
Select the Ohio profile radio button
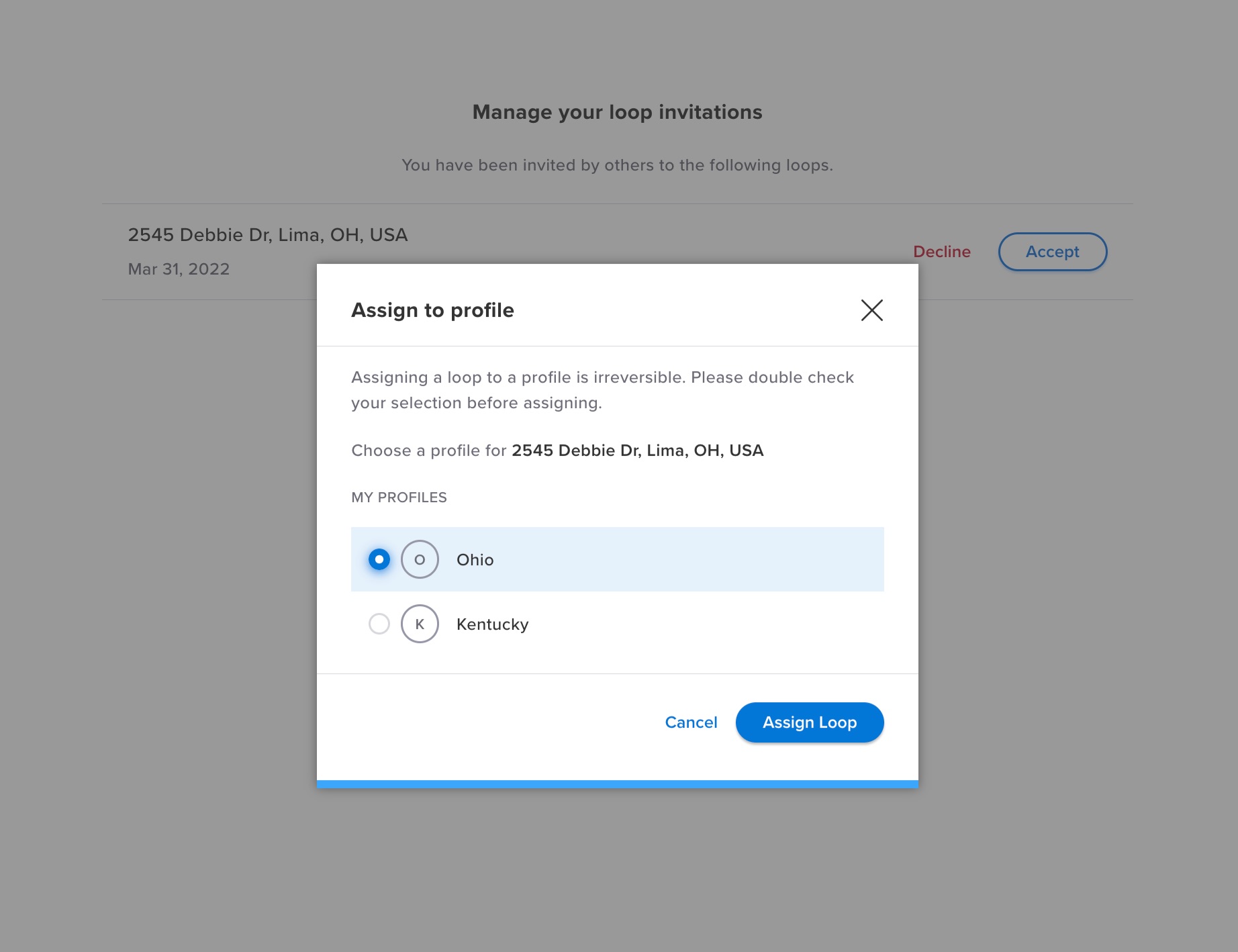[x=379, y=559]
